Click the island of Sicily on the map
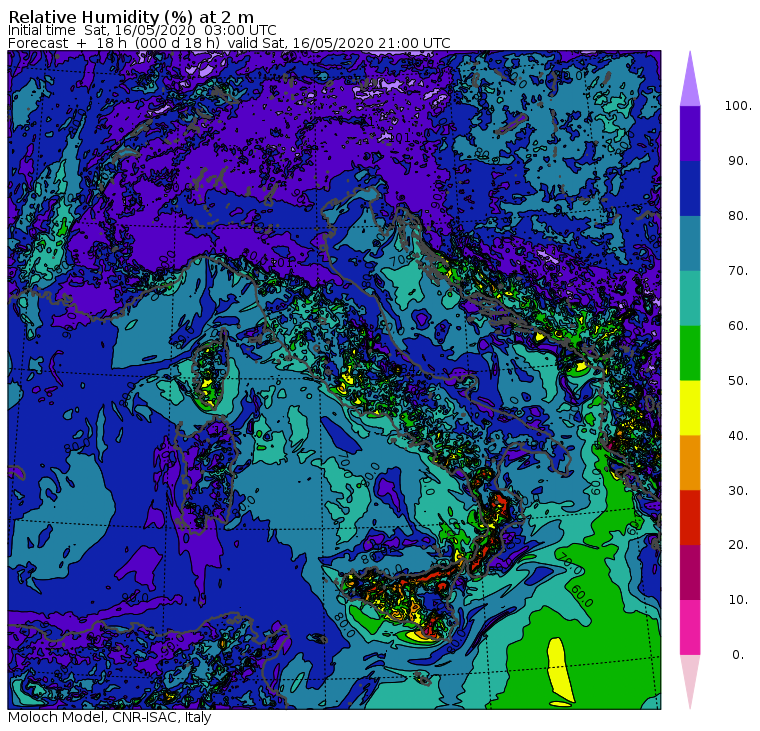Viewport: 760px width, 731px height. [x=405, y=601]
